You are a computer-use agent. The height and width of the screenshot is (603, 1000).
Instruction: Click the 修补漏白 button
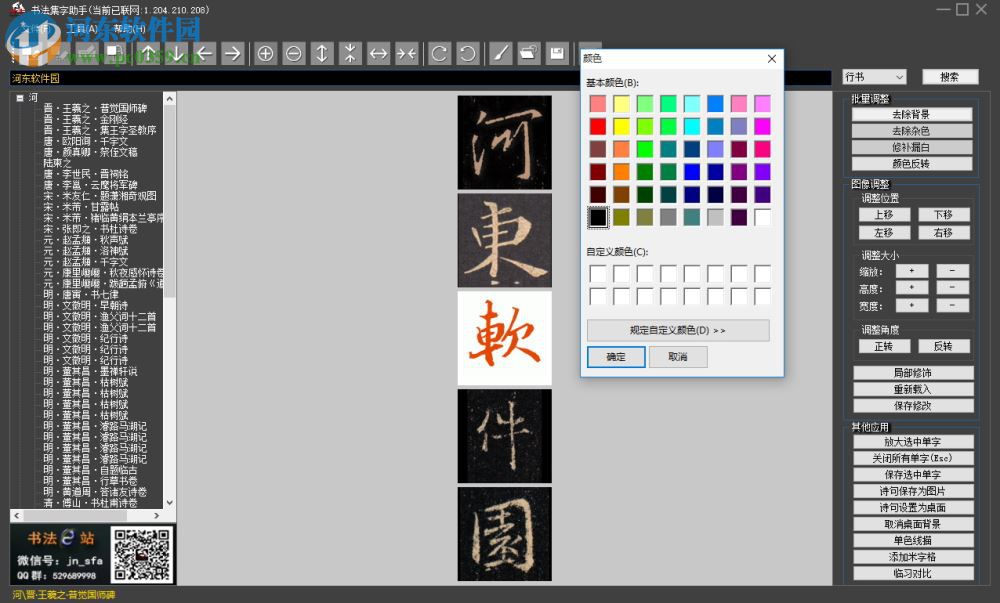point(911,147)
